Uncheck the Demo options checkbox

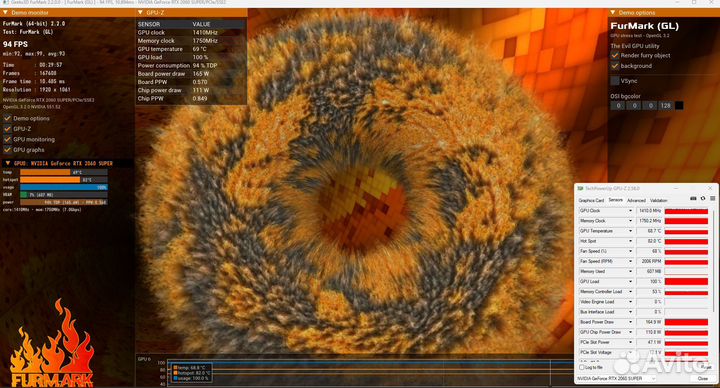[x=7, y=118]
